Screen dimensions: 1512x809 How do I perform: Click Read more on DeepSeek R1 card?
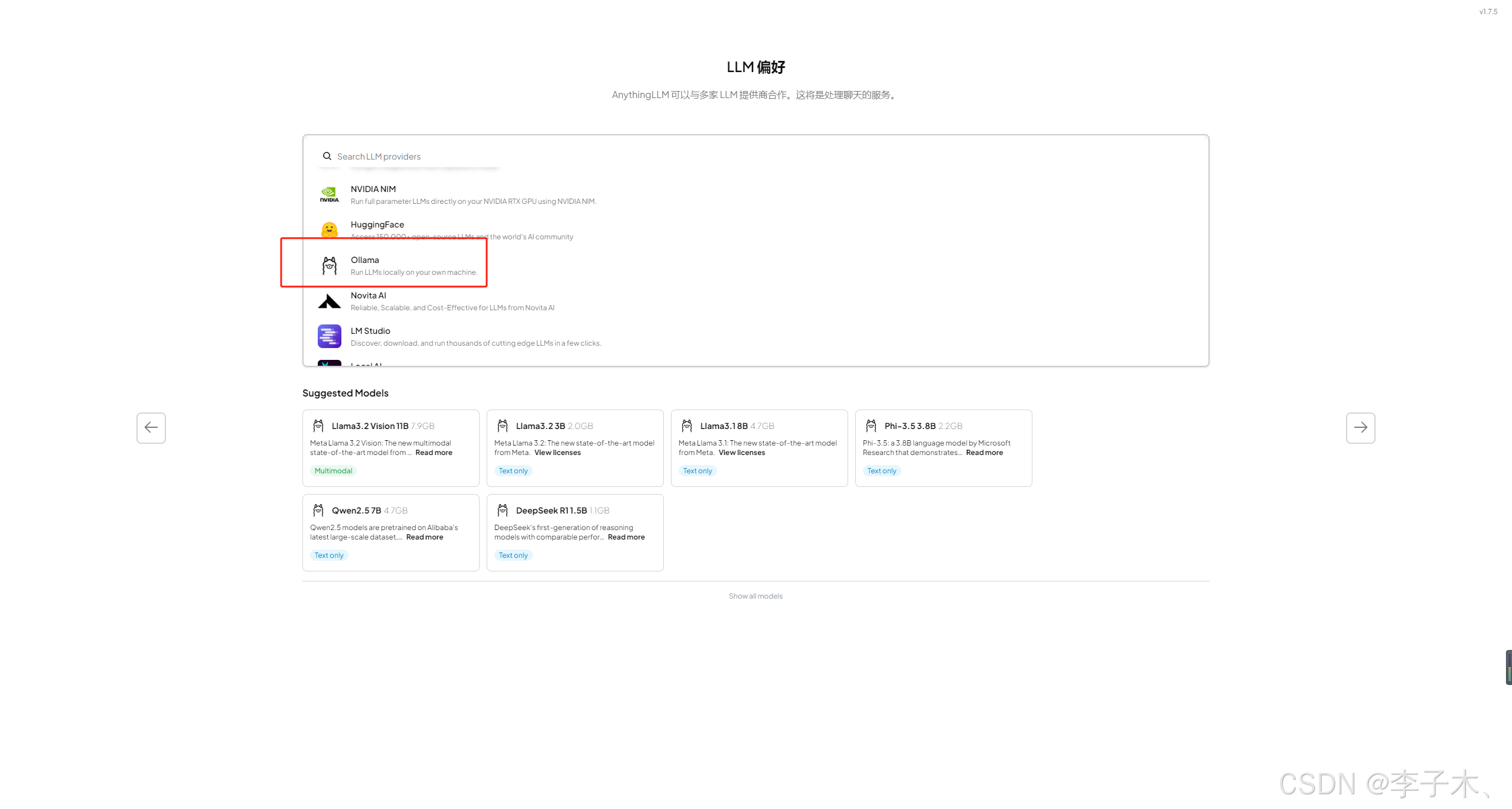point(626,537)
